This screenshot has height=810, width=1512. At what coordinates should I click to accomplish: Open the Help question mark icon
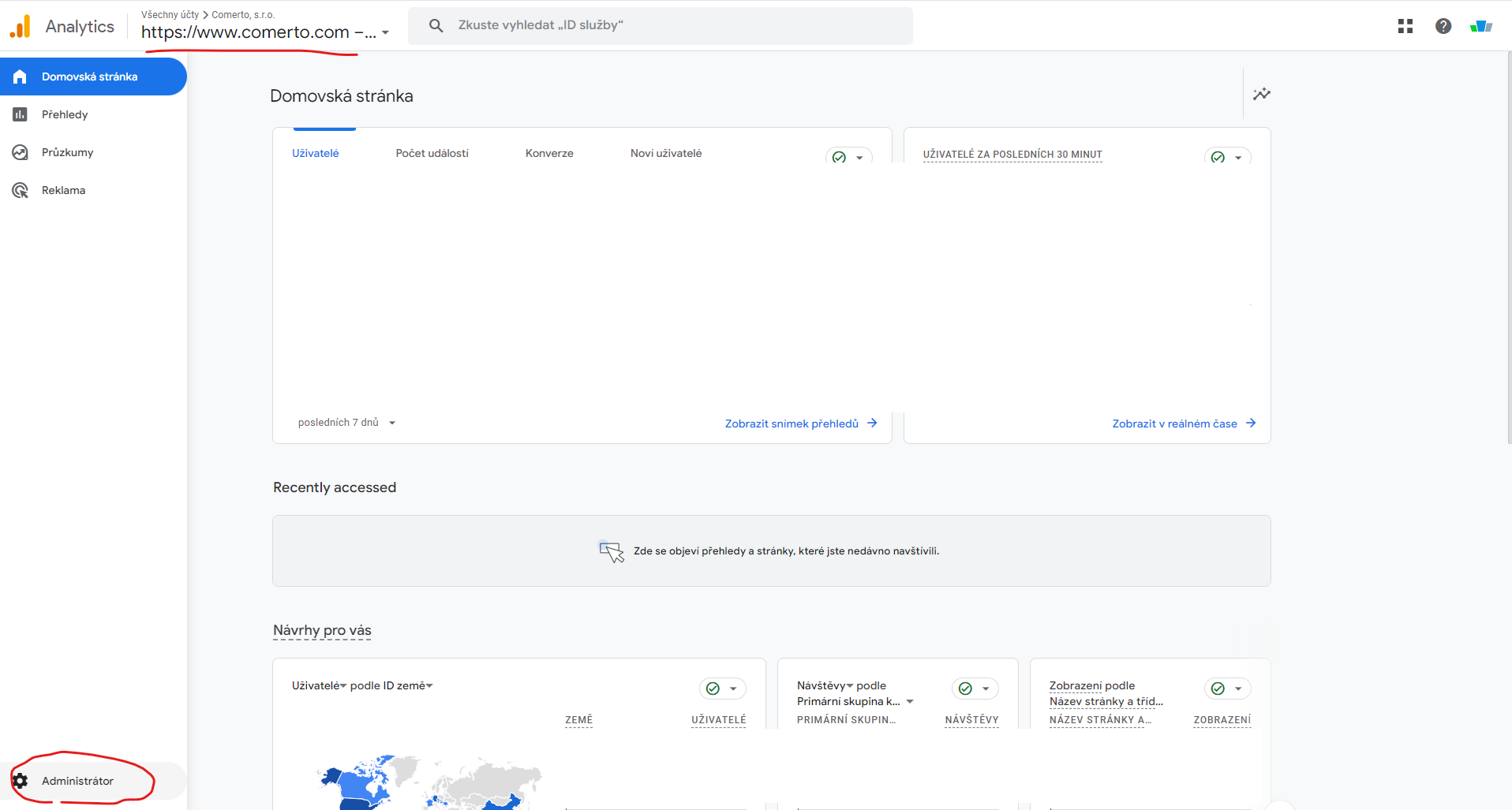click(x=1443, y=26)
